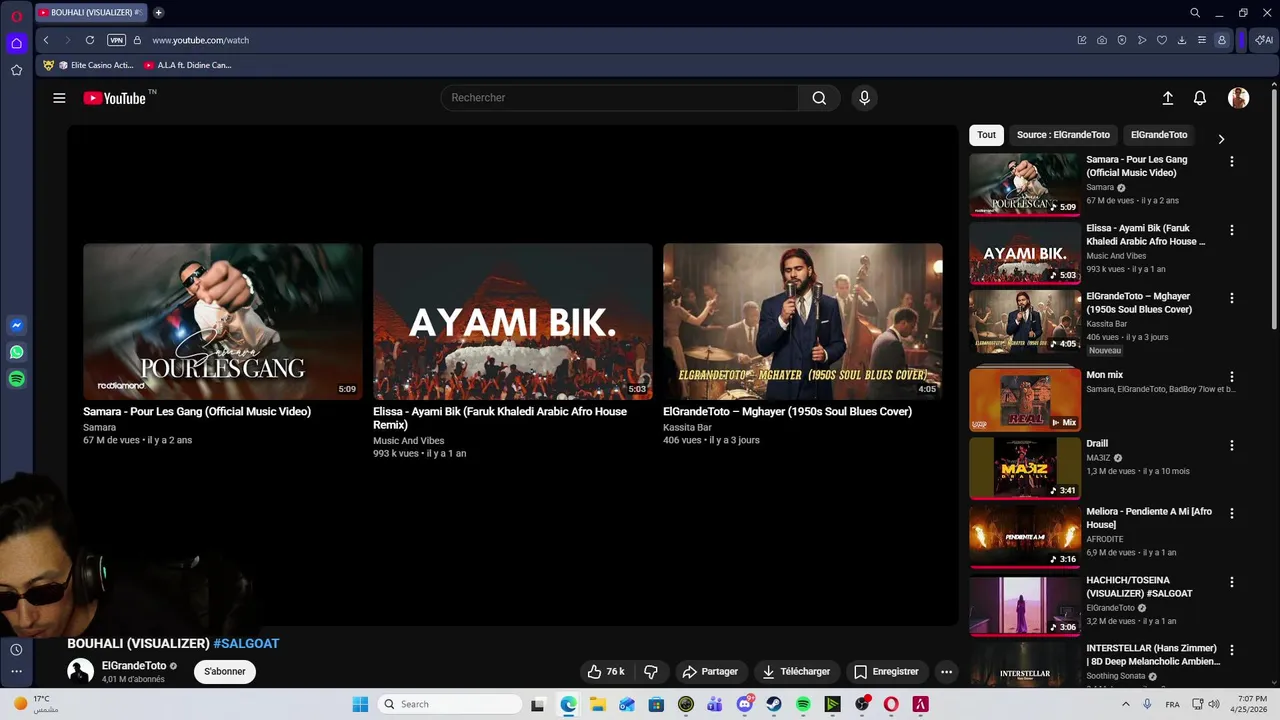
Task: Open Opera search tabs magnifier icon
Action: 1195,13
